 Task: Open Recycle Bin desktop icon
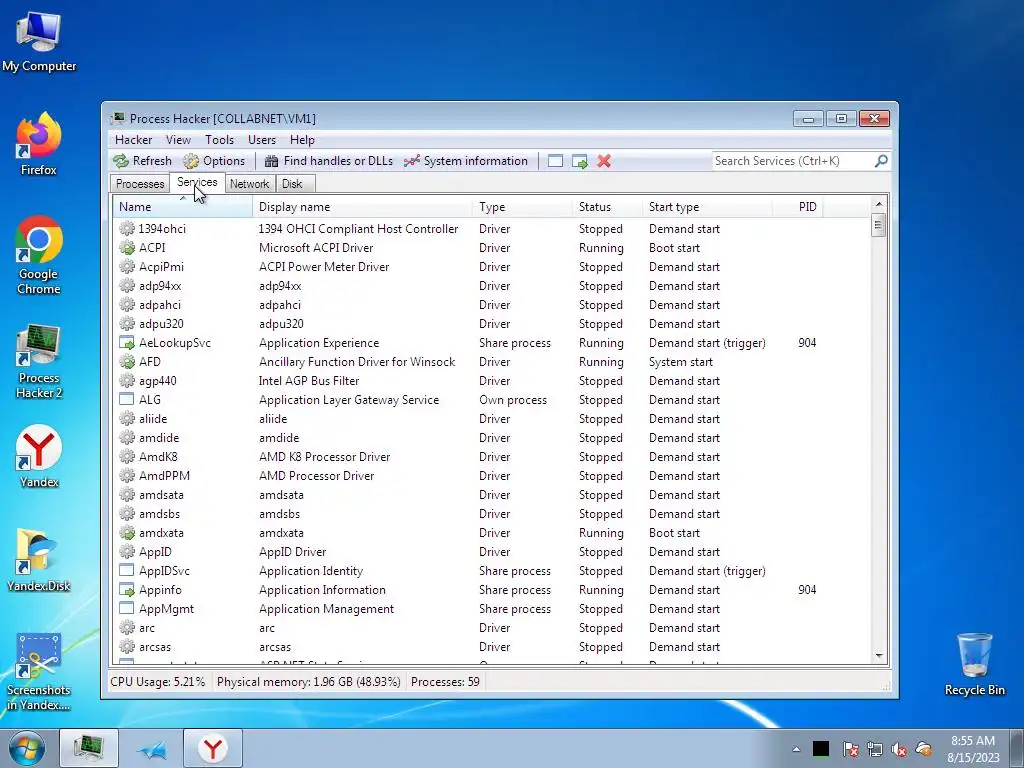pos(974,664)
